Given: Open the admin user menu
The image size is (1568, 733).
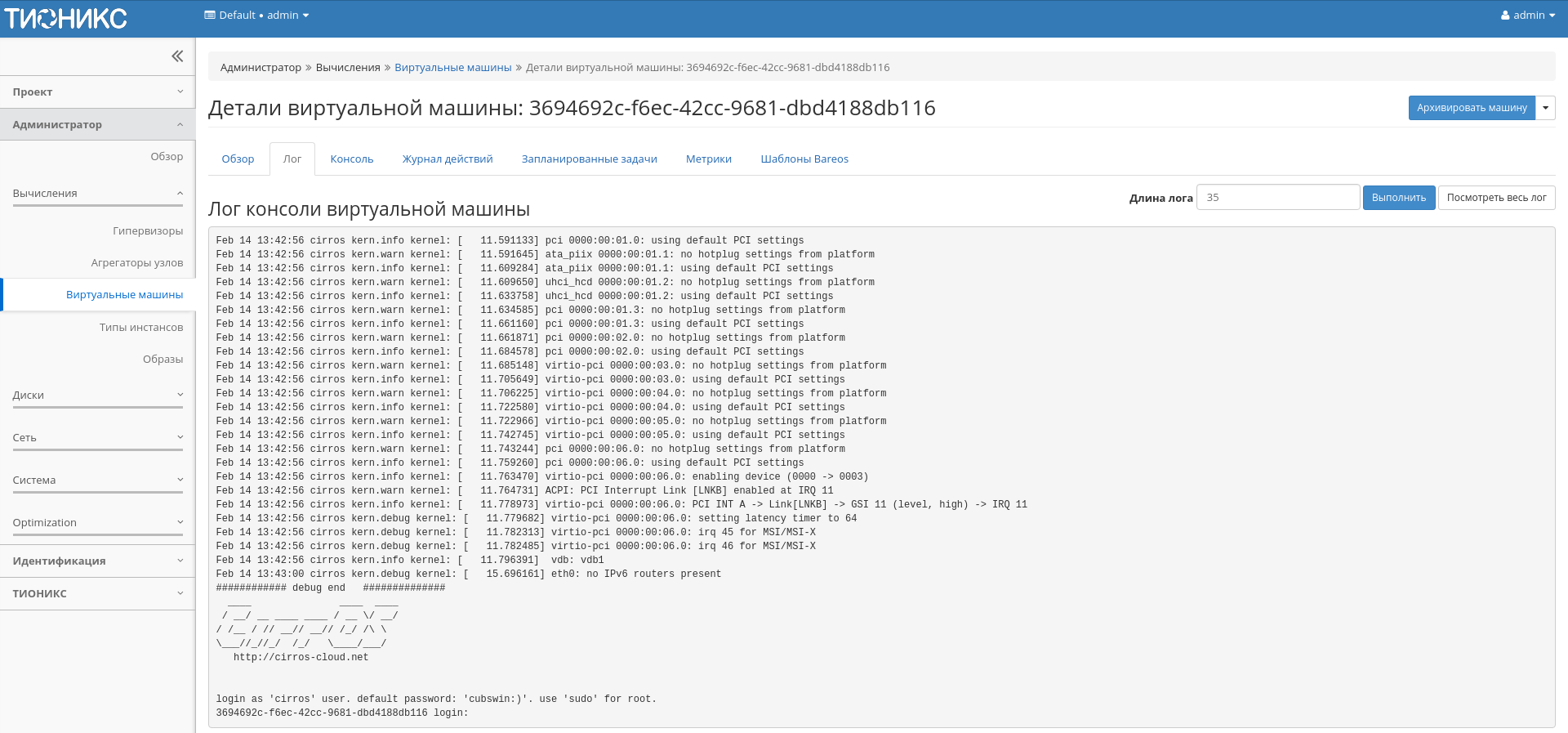Looking at the screenshot, I should click(x=1527, y=16).
